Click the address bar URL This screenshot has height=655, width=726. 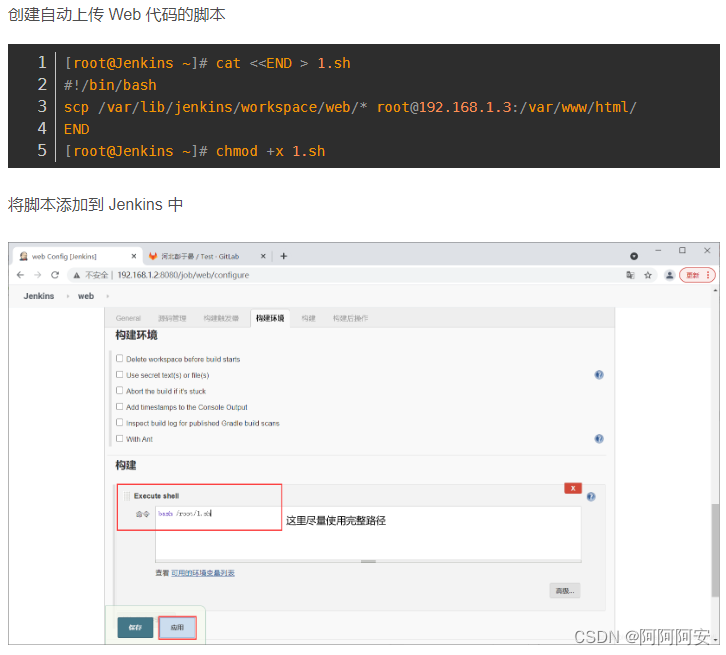pos(183,275)
